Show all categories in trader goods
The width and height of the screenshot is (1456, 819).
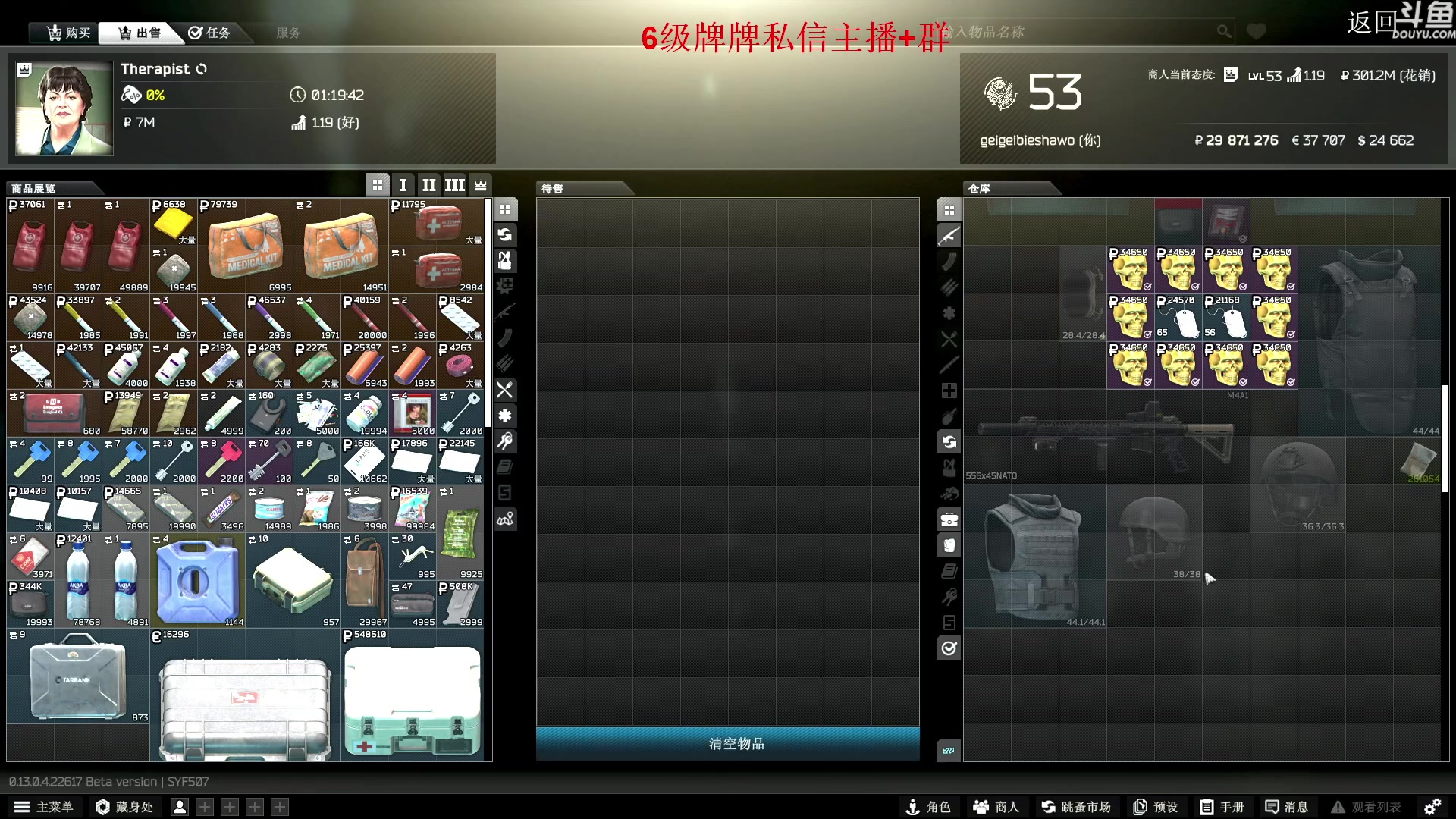pyautogui.click(x=505, y=209)
